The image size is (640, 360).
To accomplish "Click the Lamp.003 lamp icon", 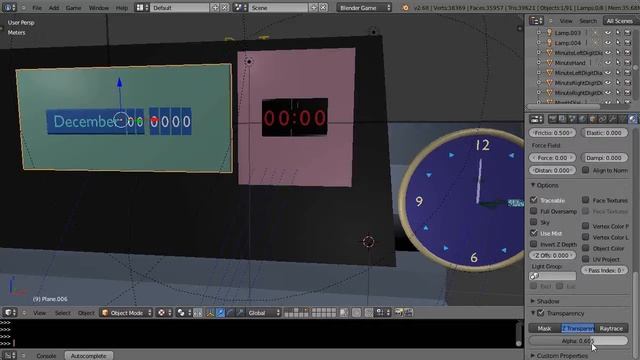I will 549,32.
